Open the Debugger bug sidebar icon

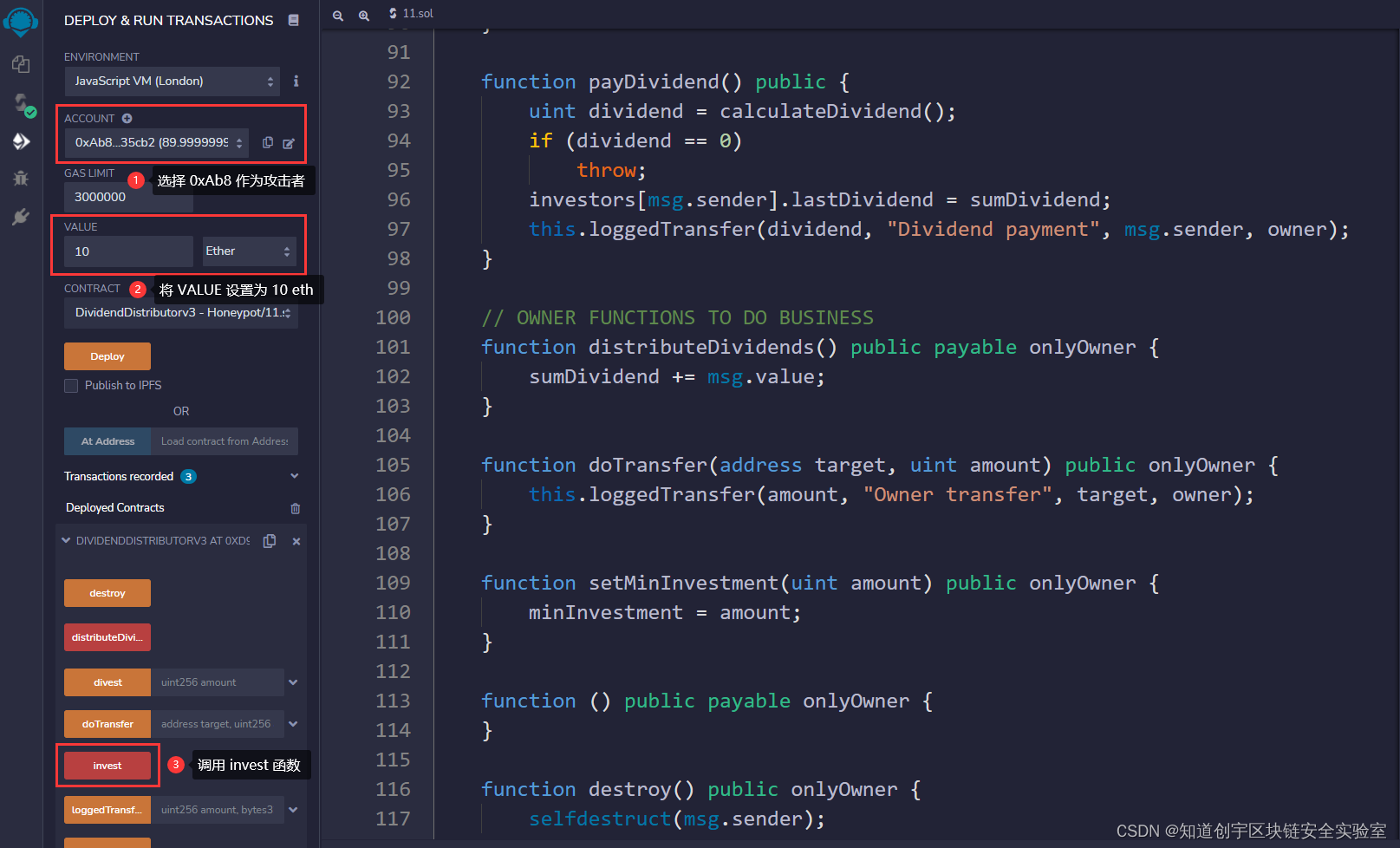(x=21, y=179)
